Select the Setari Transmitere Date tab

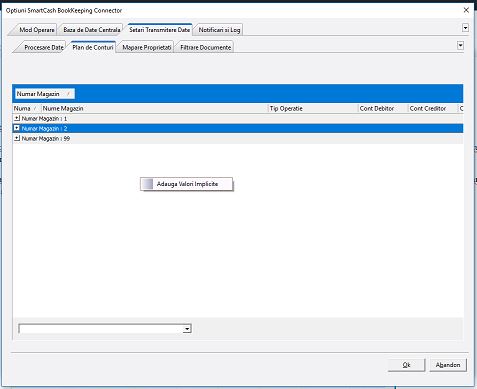tap(159, 29)
